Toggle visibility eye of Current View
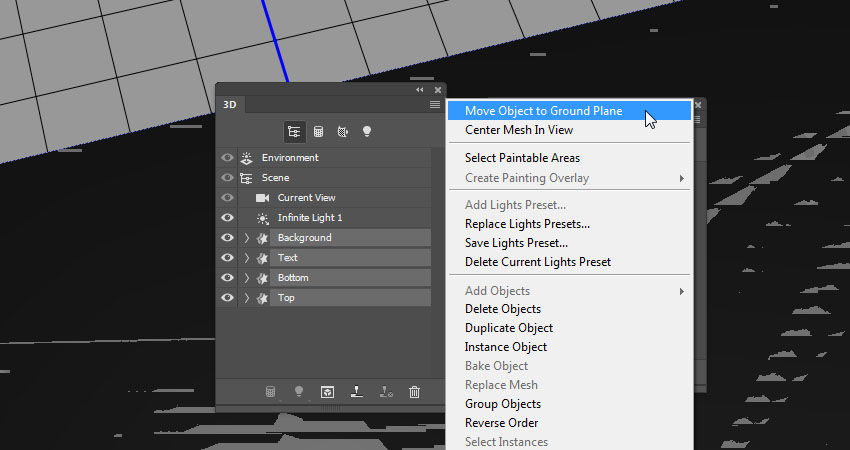This screenshot has height=450, width=850. 227,198
